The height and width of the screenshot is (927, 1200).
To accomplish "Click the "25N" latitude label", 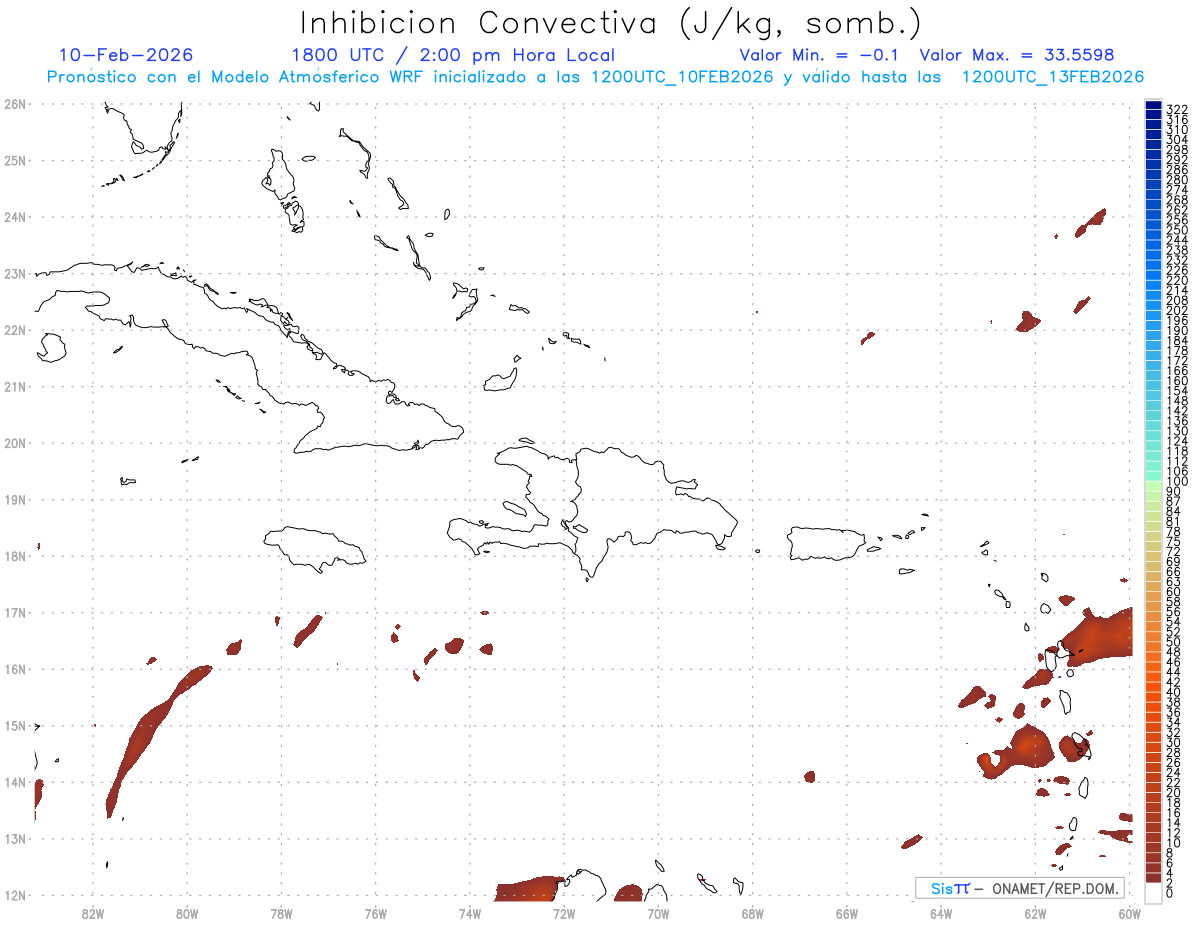I will point(14,160).
